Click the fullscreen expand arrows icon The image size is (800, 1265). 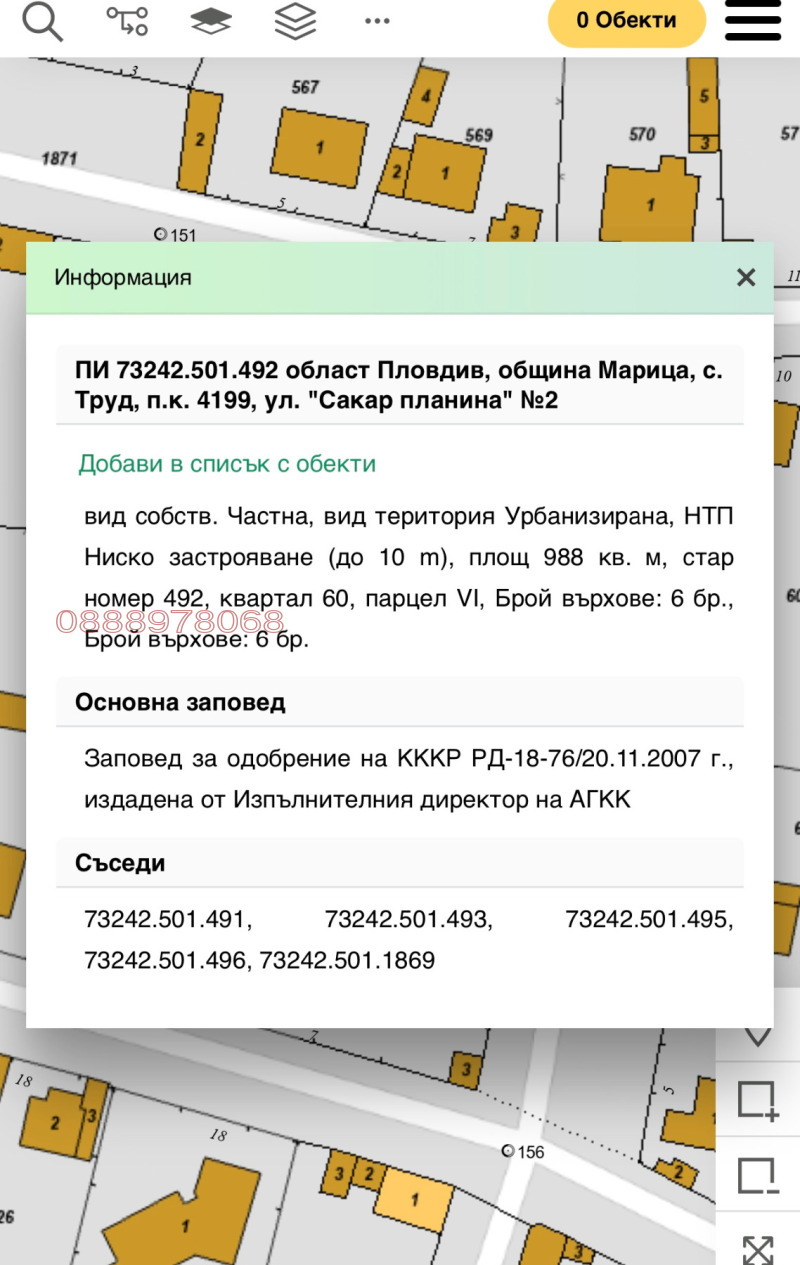[x=758, y=1248]
